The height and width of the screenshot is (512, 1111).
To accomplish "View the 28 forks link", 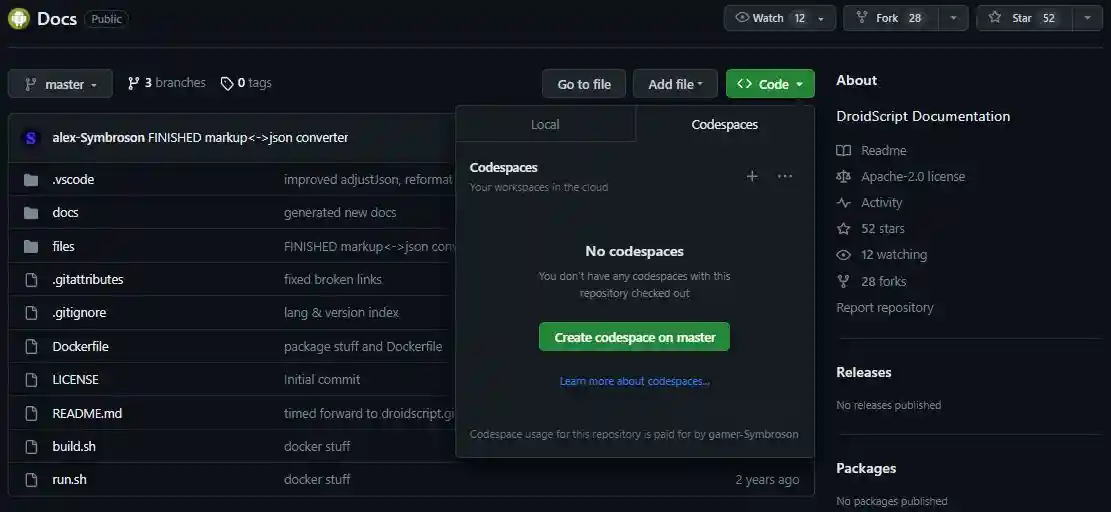I will point(884,282).
